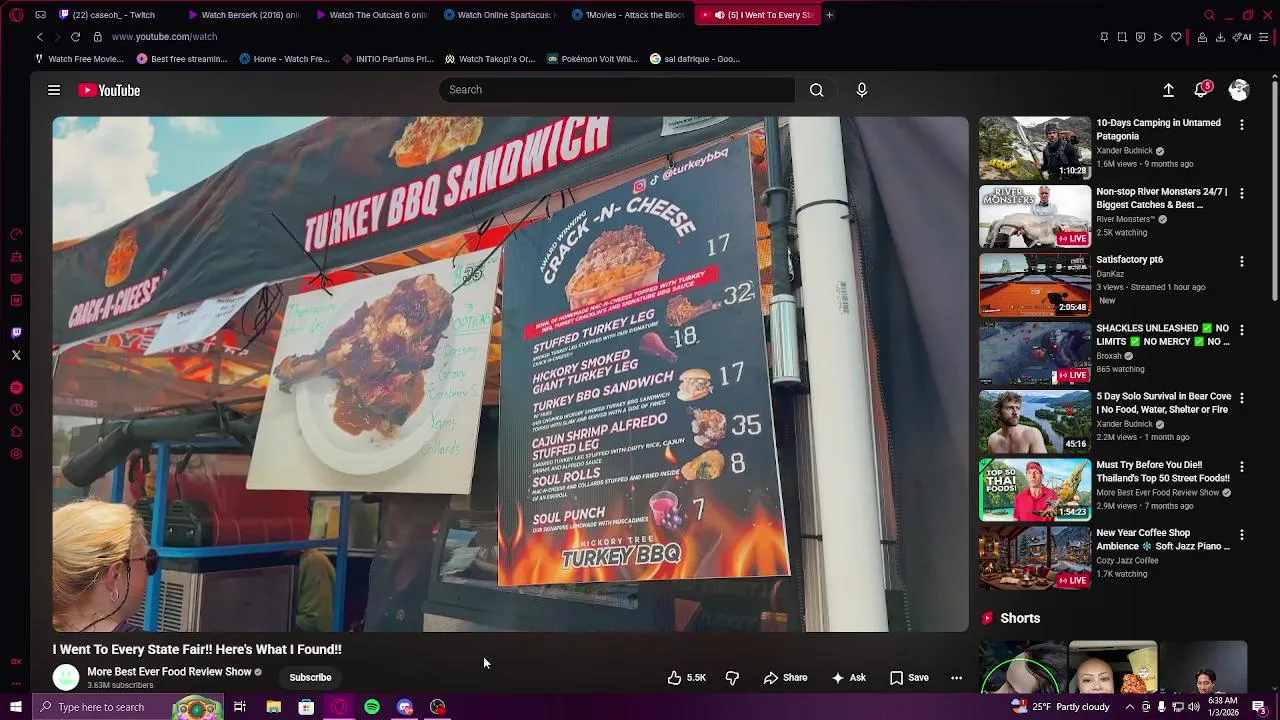Open more options for 5 Day Solo Survival video
This screenshot has height=720, width=1280.
[x=1242, y=398]
